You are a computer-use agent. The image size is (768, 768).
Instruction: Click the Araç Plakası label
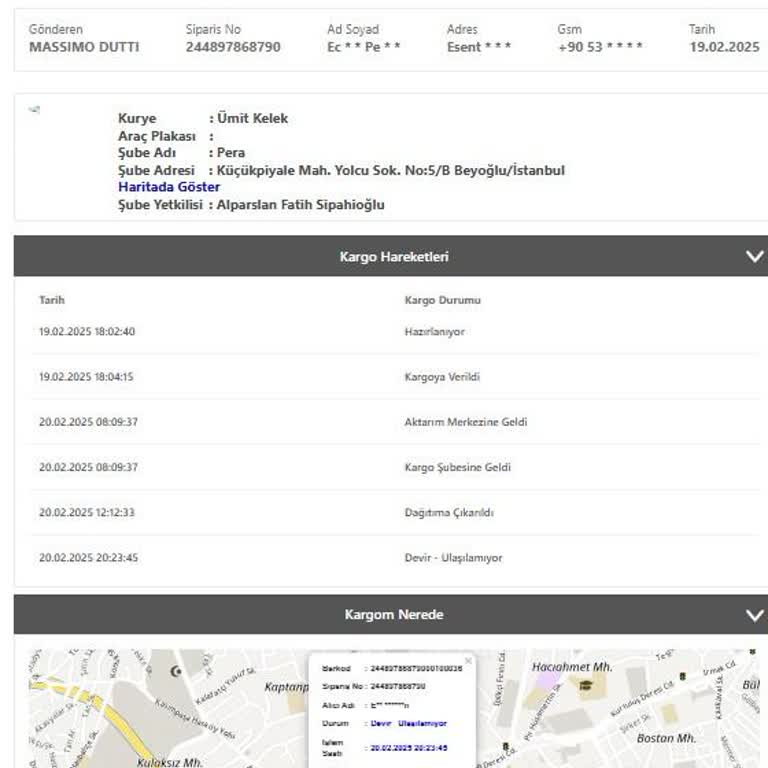point(157,136)
